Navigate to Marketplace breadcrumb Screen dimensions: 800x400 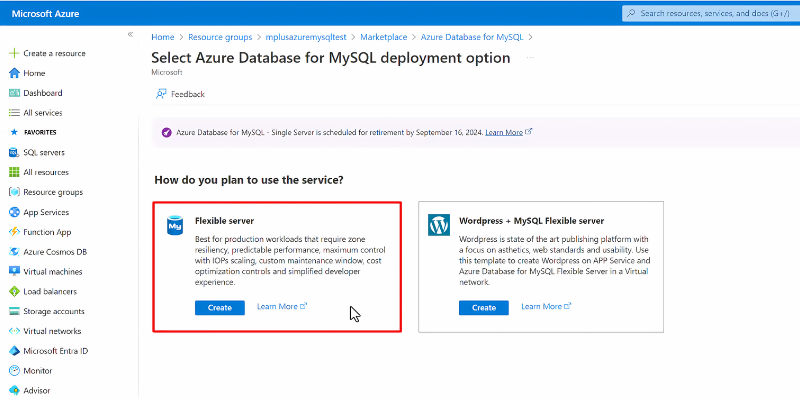(384, 37)
